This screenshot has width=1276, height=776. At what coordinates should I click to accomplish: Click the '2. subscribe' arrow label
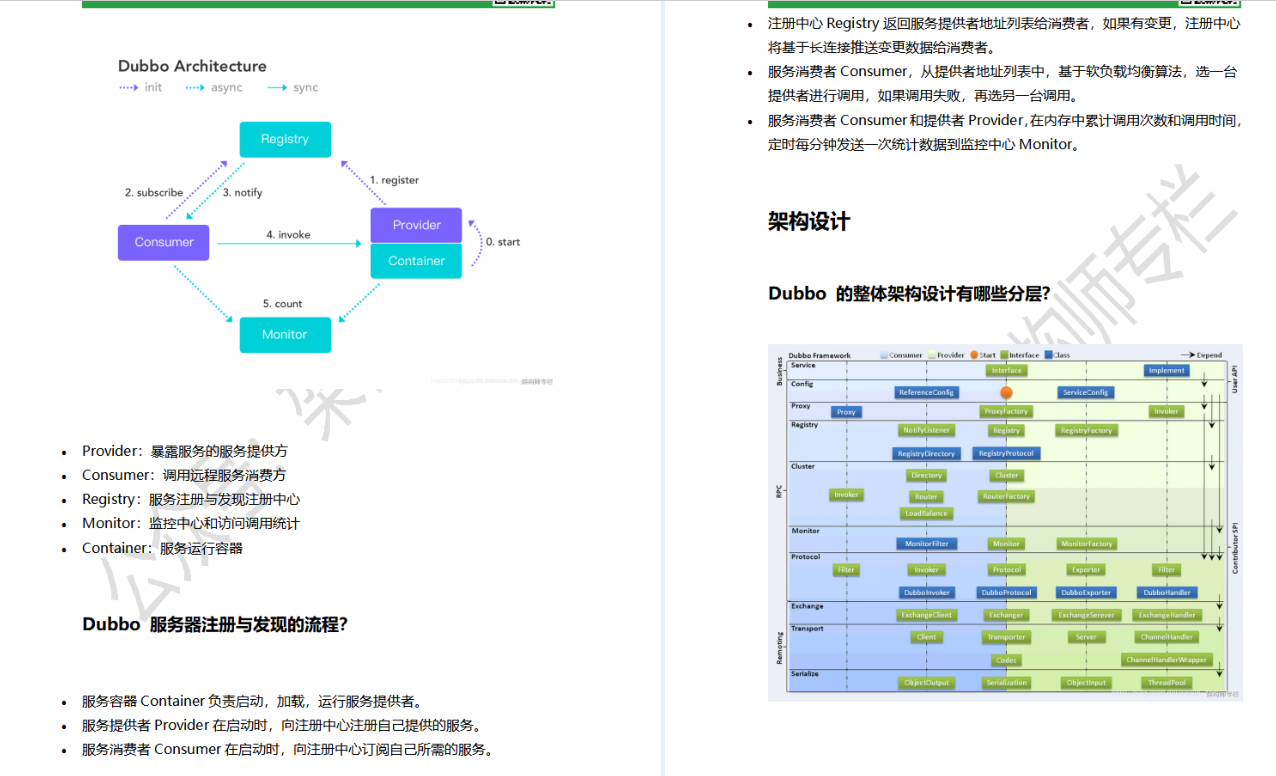[154, 193]
